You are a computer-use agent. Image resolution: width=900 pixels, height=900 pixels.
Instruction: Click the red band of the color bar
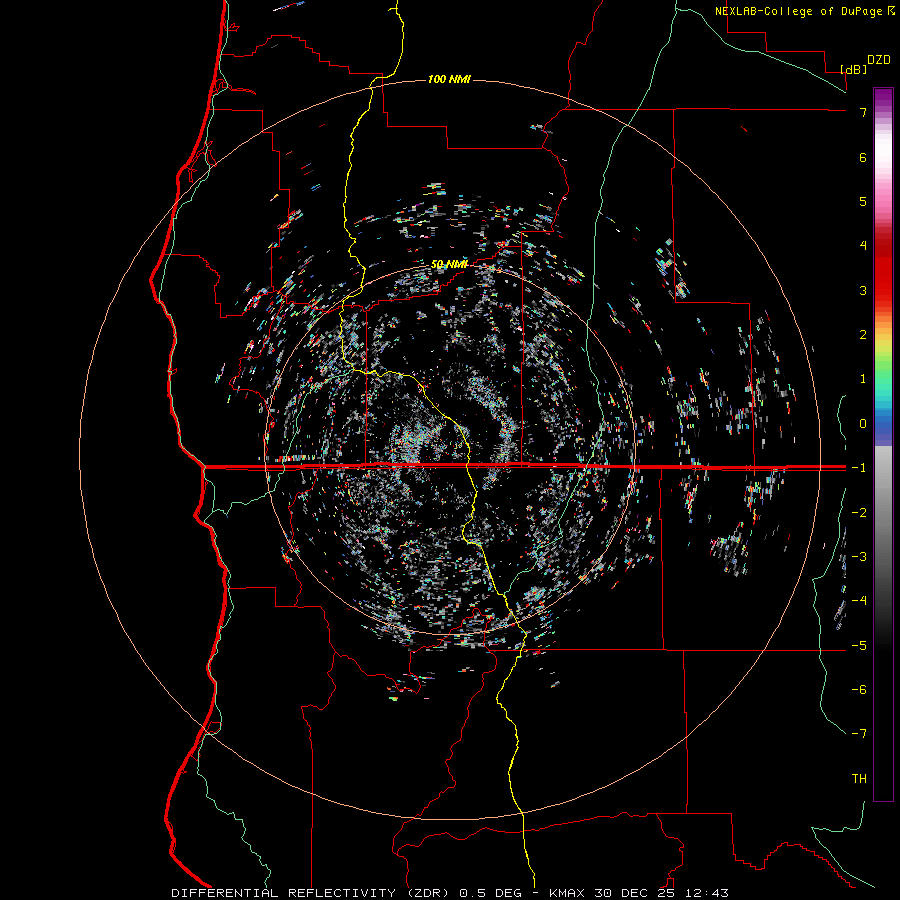click(x=883, y=276)
